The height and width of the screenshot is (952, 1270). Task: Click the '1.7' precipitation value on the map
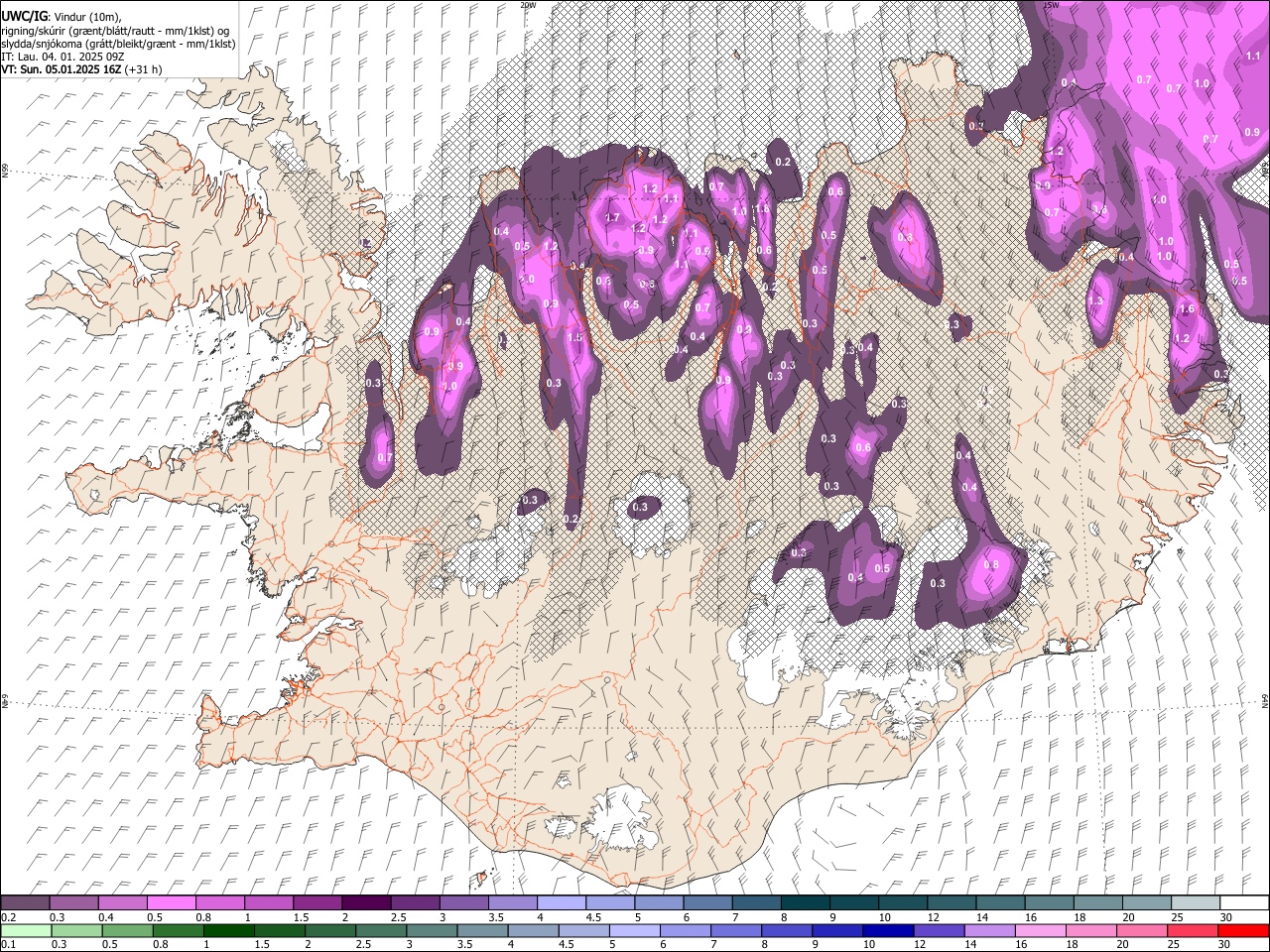(612, 217)
